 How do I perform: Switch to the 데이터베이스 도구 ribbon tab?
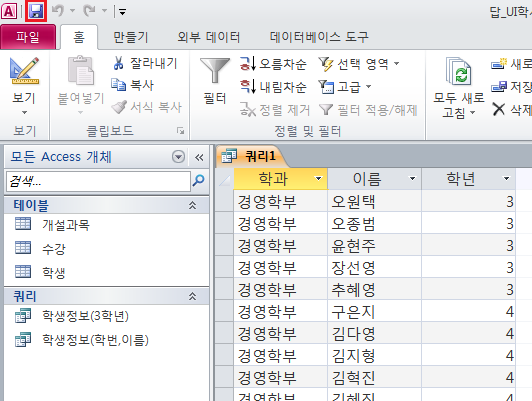(319, 37)
